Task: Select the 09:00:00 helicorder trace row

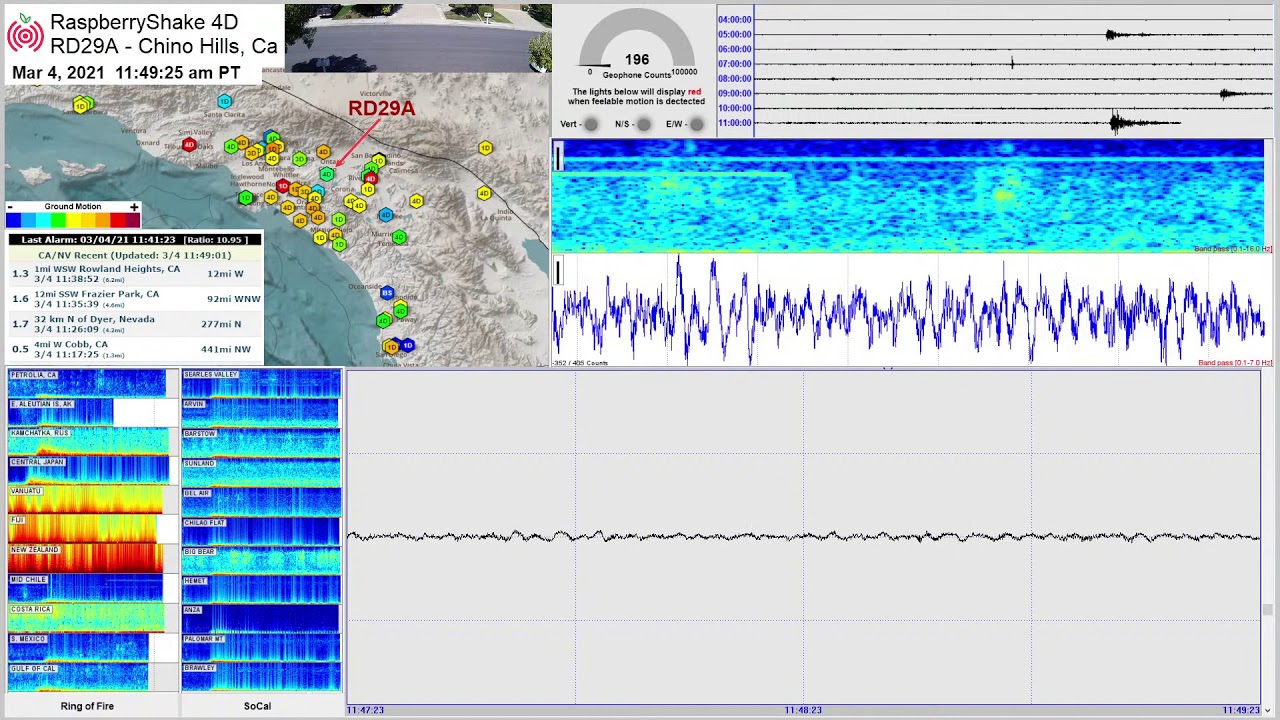Action: tap(995, 93)
